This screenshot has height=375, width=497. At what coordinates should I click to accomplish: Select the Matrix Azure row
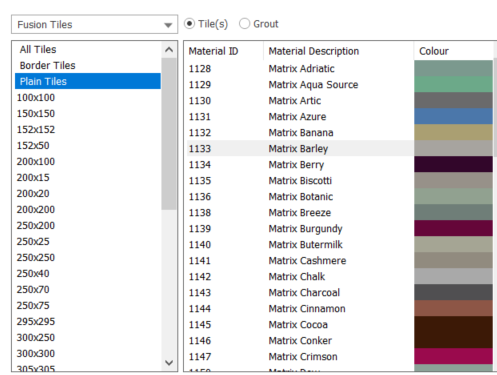point(340,116)
